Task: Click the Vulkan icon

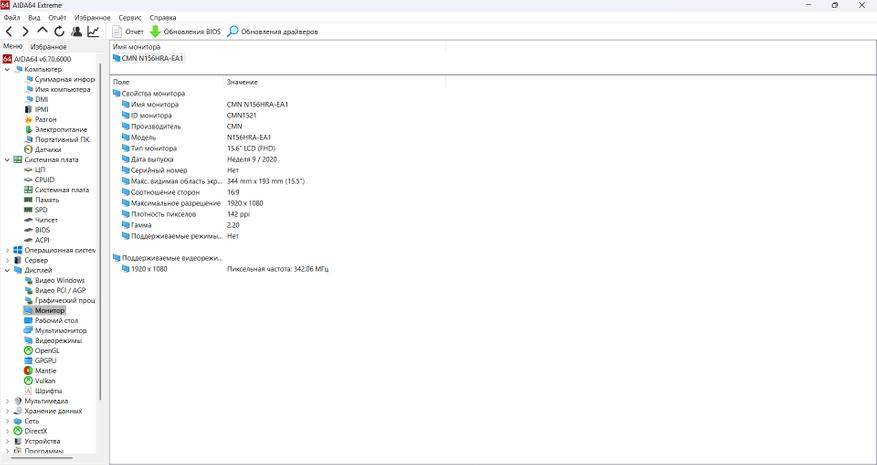Action: click(x=29, y=381)
